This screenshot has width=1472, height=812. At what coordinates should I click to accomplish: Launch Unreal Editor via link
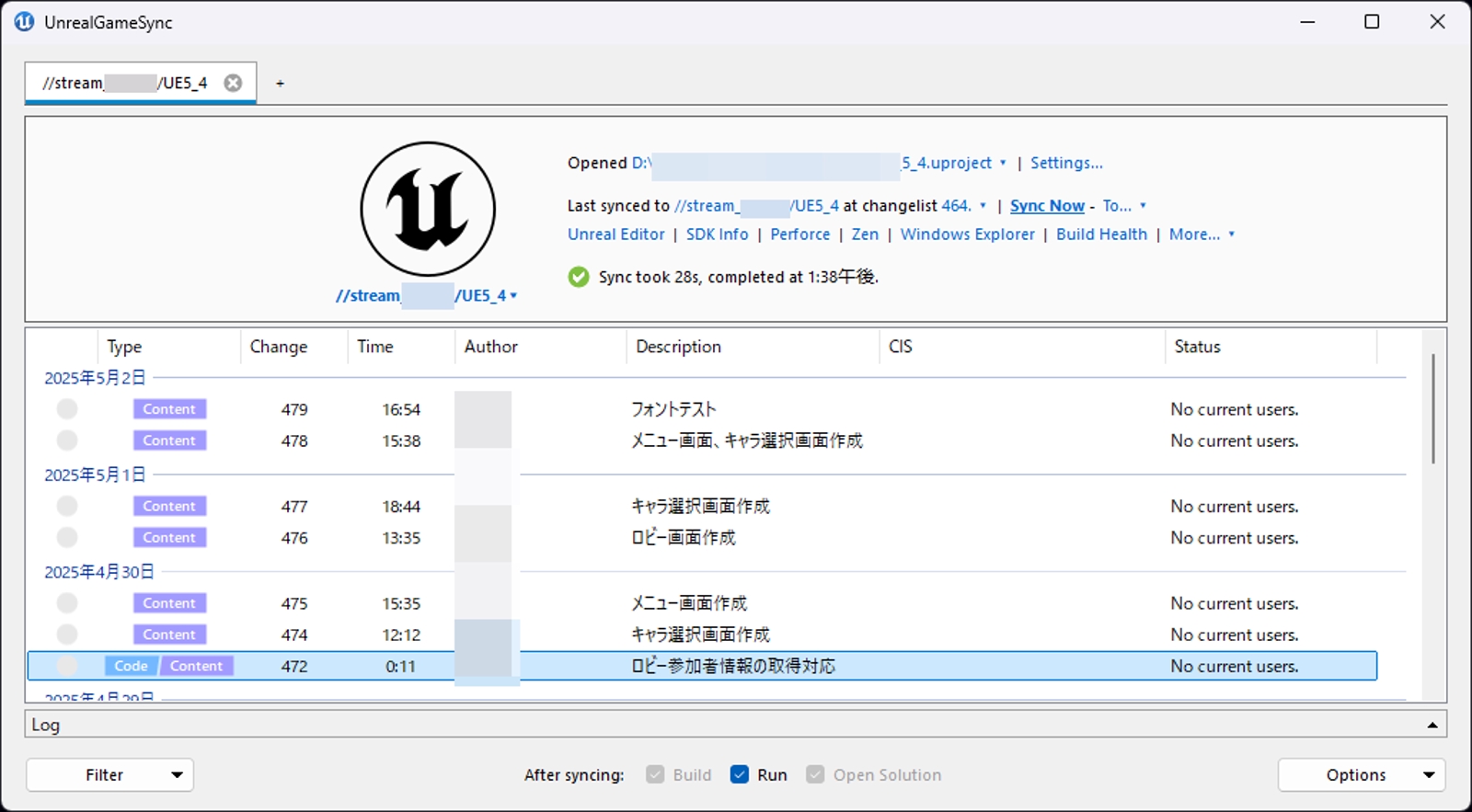point(616,234)
